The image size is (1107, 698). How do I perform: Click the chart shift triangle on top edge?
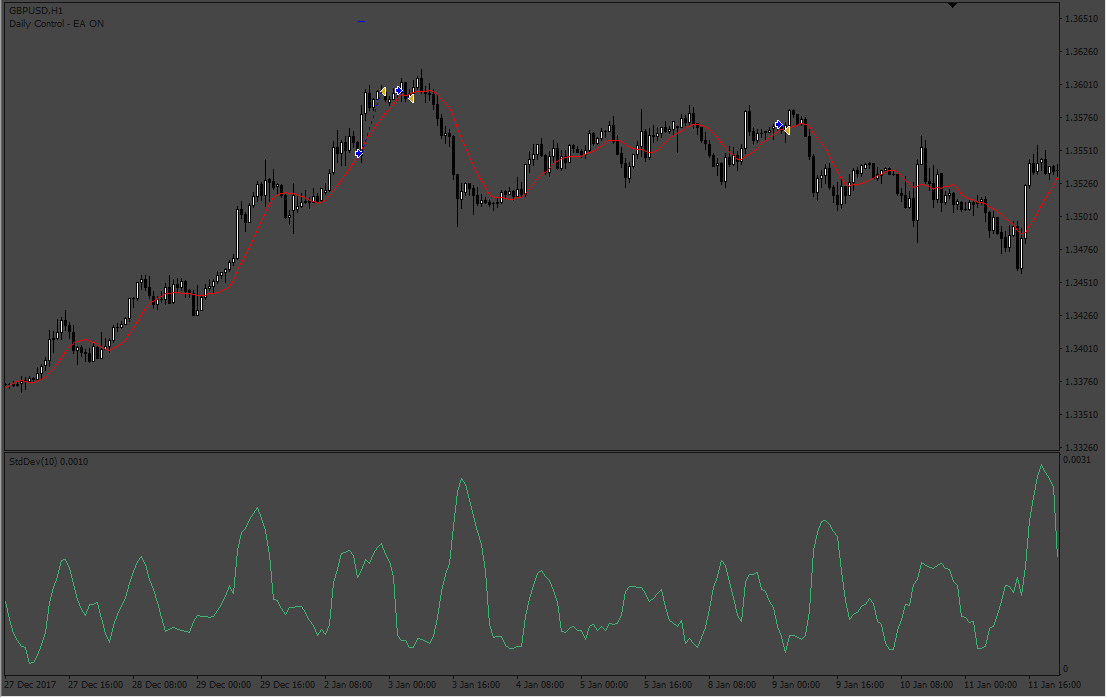(x=952, y=5)
